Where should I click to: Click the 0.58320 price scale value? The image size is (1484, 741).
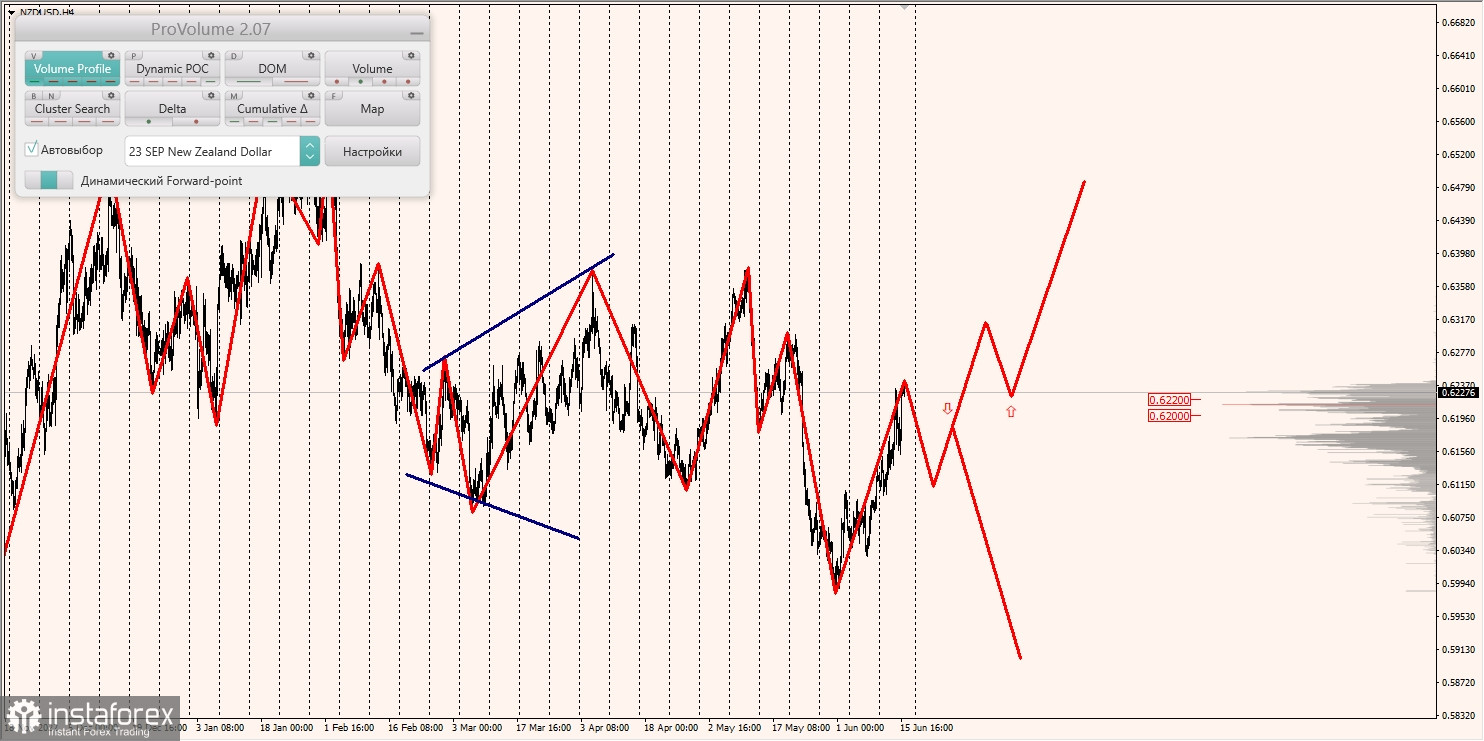(1460, 715)
